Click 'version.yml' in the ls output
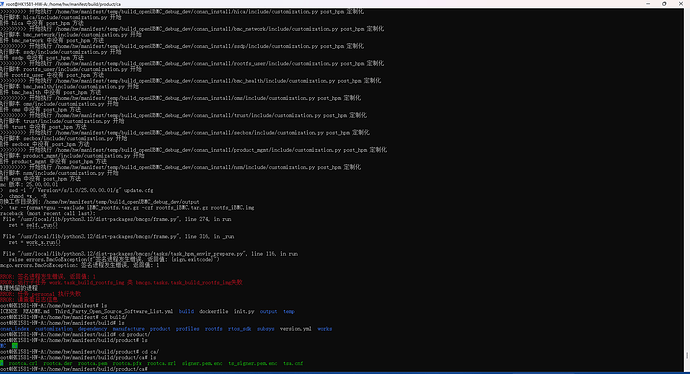Image resolution: width=690 pixels, height=374 pixels. pos(296,329)
